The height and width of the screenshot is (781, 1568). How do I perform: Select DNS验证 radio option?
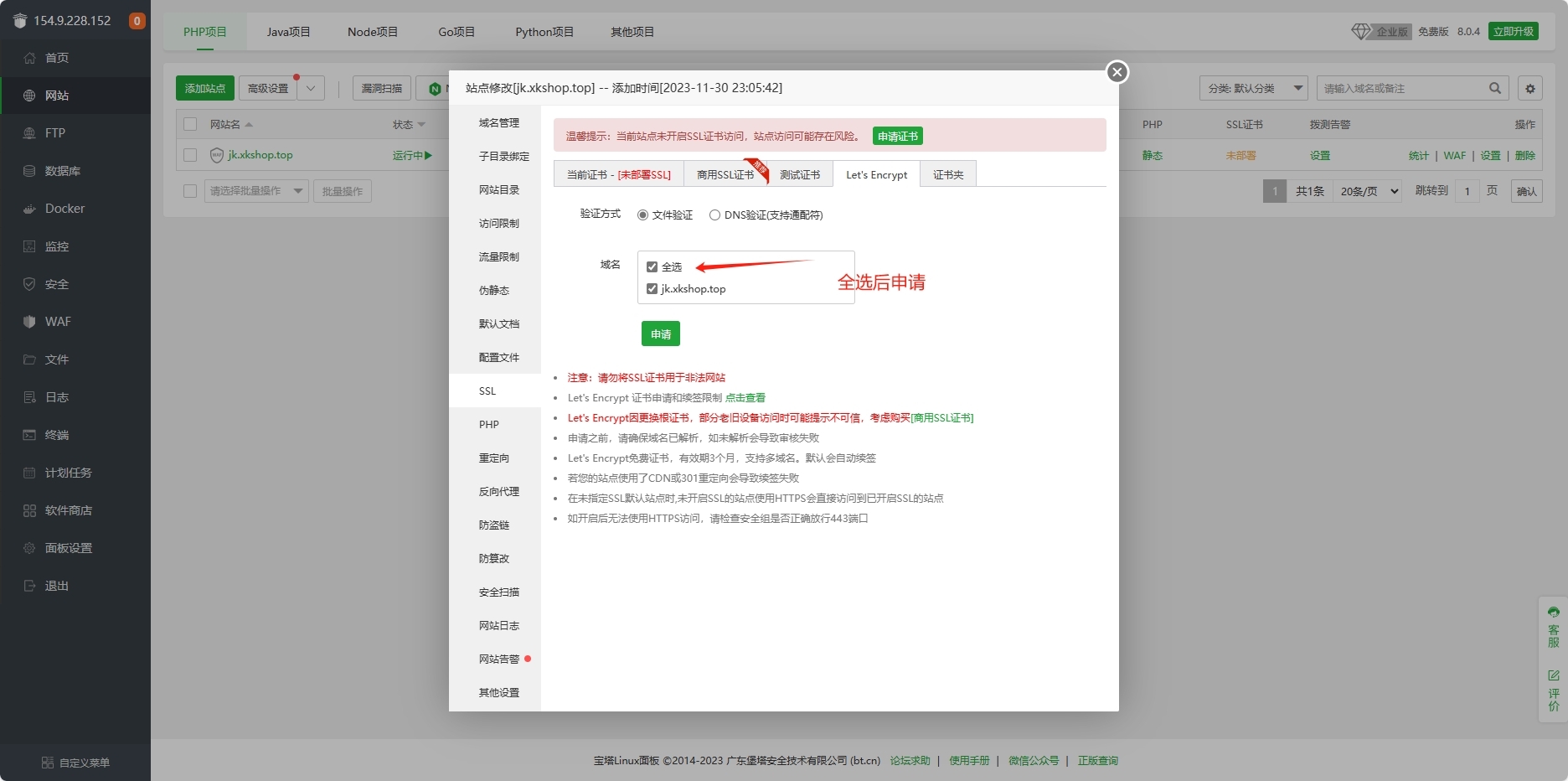coord(714,215)
